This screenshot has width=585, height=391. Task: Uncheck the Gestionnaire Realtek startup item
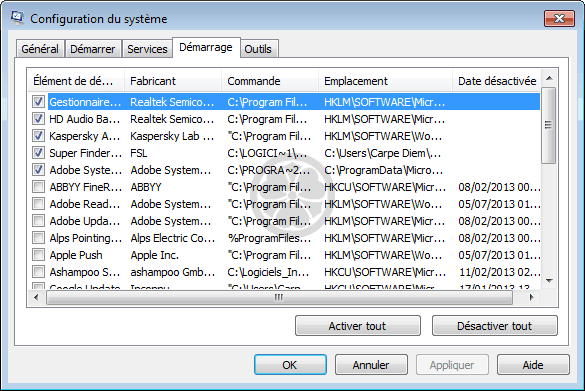[38, 101]
